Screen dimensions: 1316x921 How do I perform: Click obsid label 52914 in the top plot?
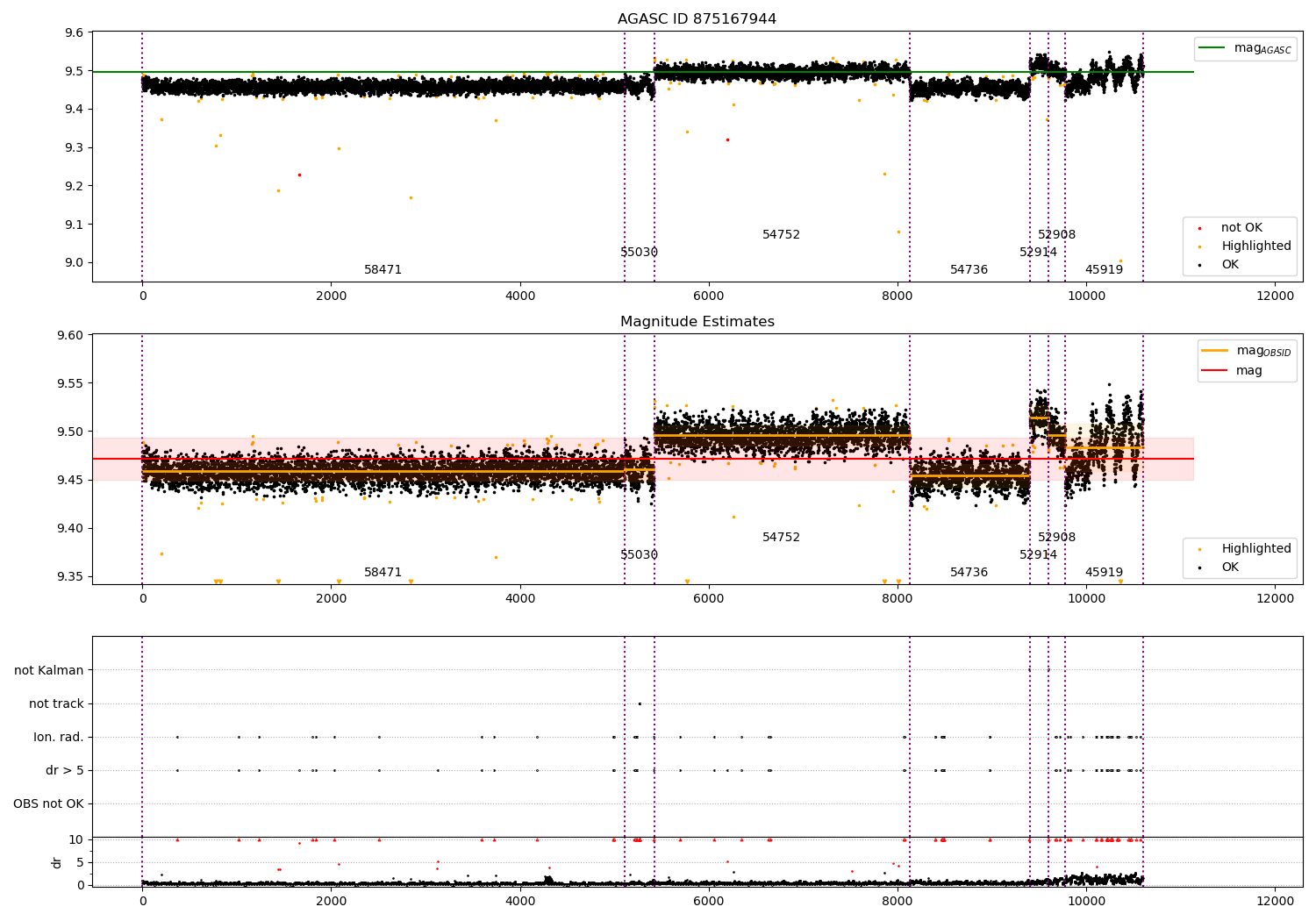(x=1038, y=253)
